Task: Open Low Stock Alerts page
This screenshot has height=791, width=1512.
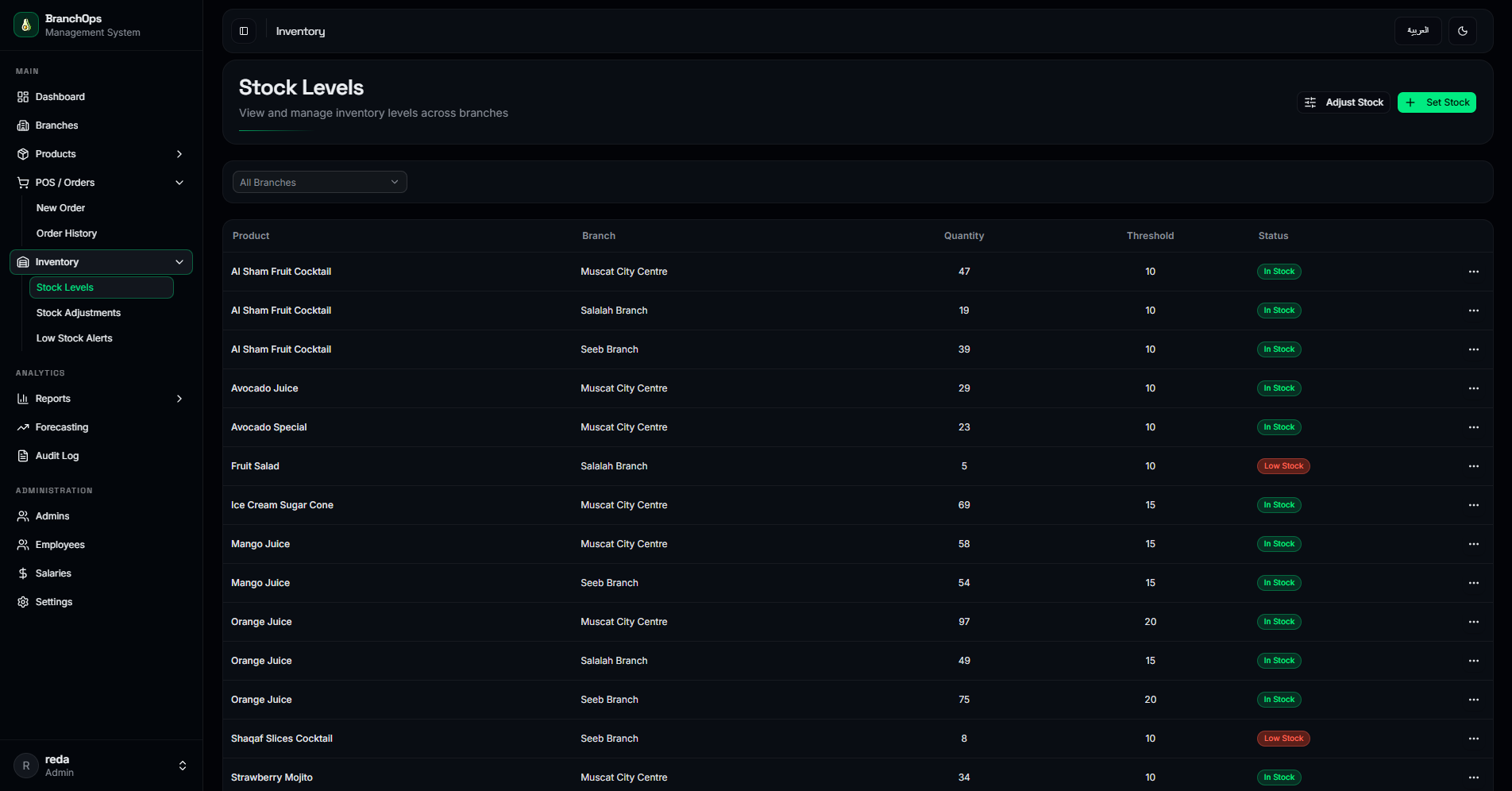Action: (75, 338)
